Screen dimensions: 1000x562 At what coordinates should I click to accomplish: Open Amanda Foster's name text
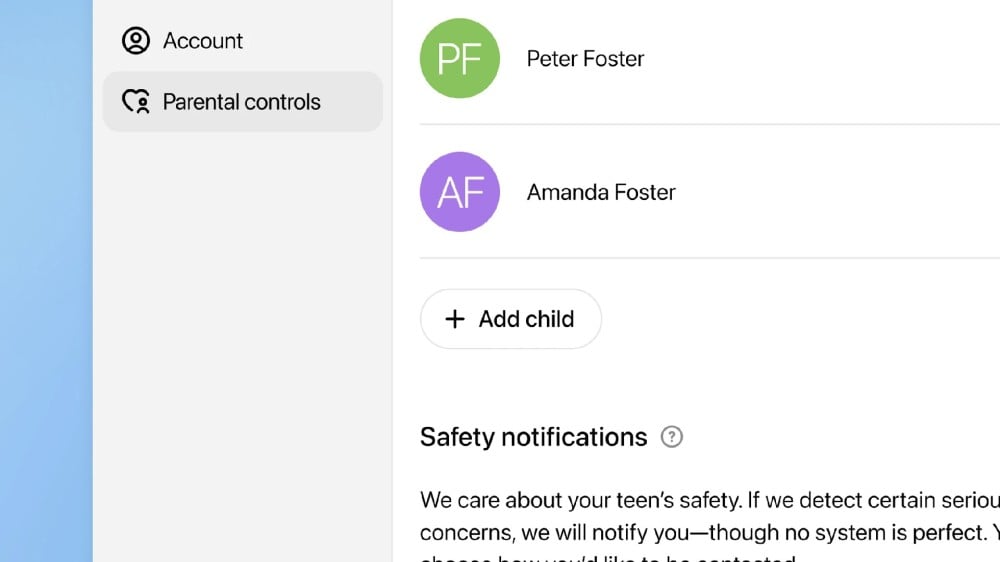601,192
